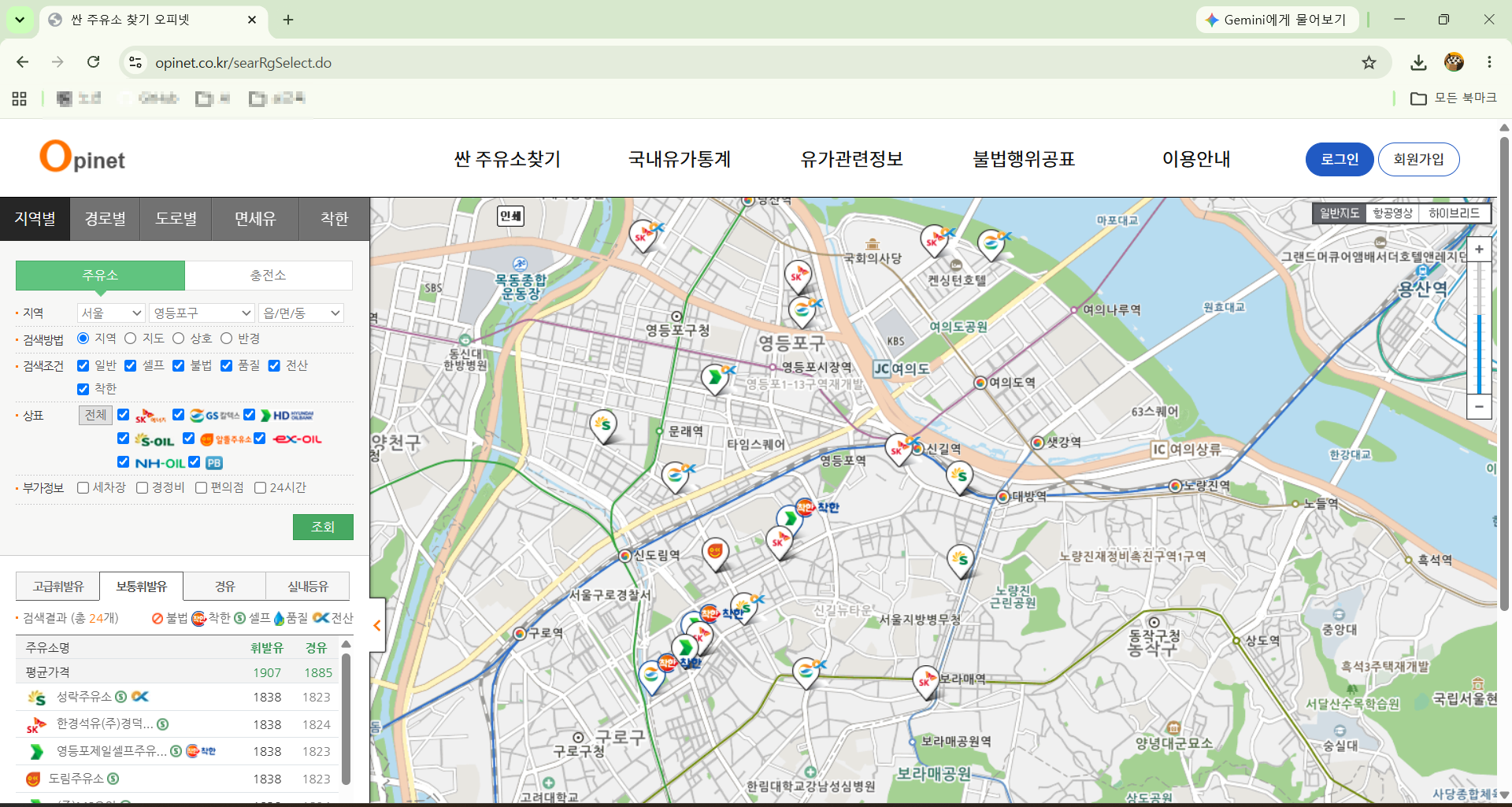Uncheck the NH-OIL brand checkbox
The image size is (1512, 807).
(x=124, y=462)
